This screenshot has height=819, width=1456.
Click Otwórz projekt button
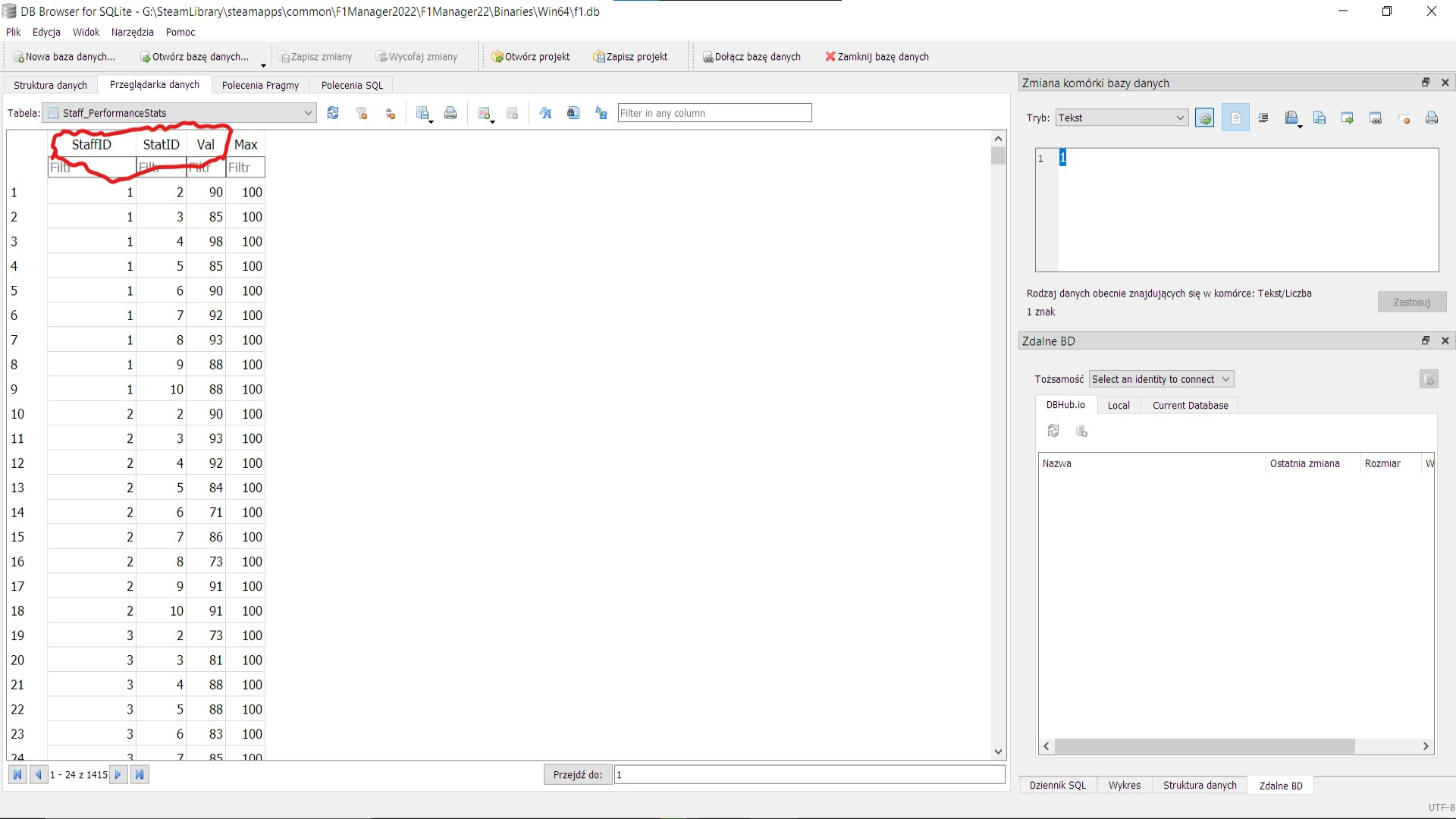[530, 57]
